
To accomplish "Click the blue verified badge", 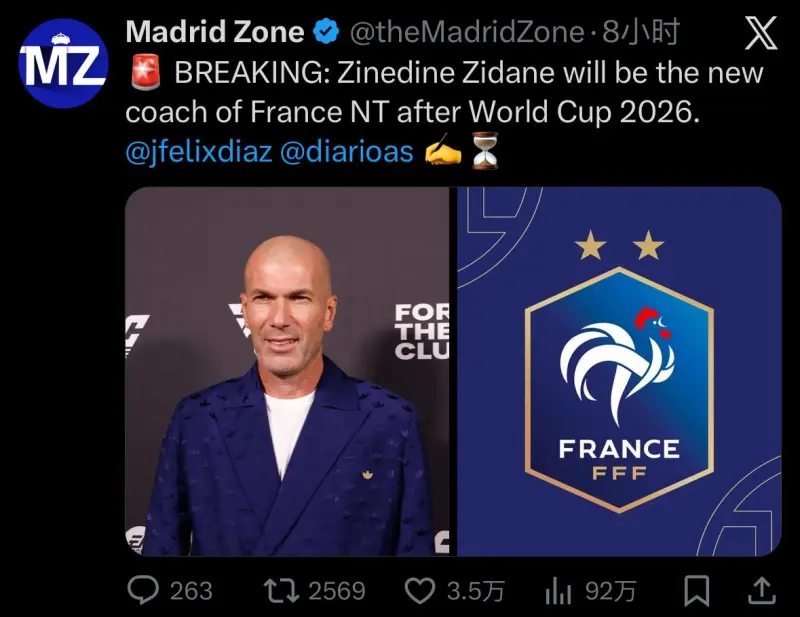I will coord(326,33).
